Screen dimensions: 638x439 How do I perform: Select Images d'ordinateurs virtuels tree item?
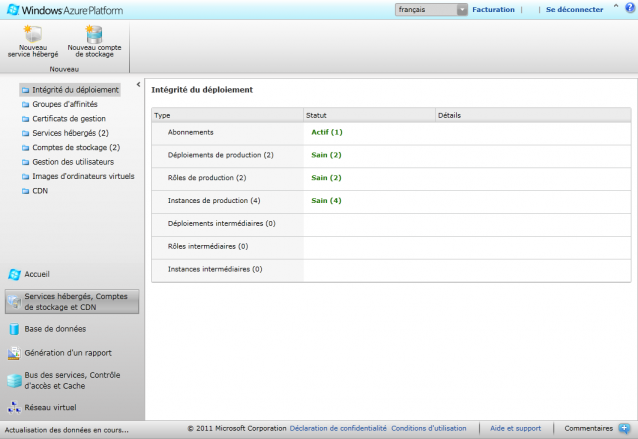tap(83, 176)
